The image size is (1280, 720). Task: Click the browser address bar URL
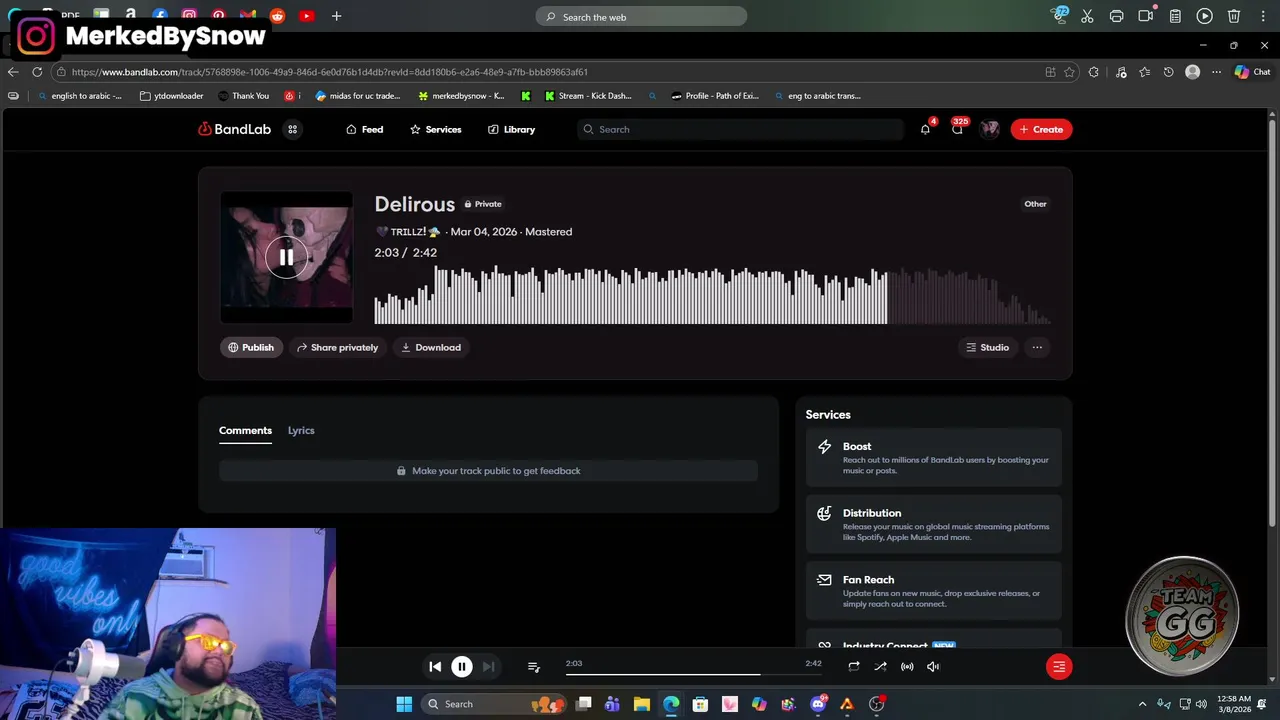(330, 72)
